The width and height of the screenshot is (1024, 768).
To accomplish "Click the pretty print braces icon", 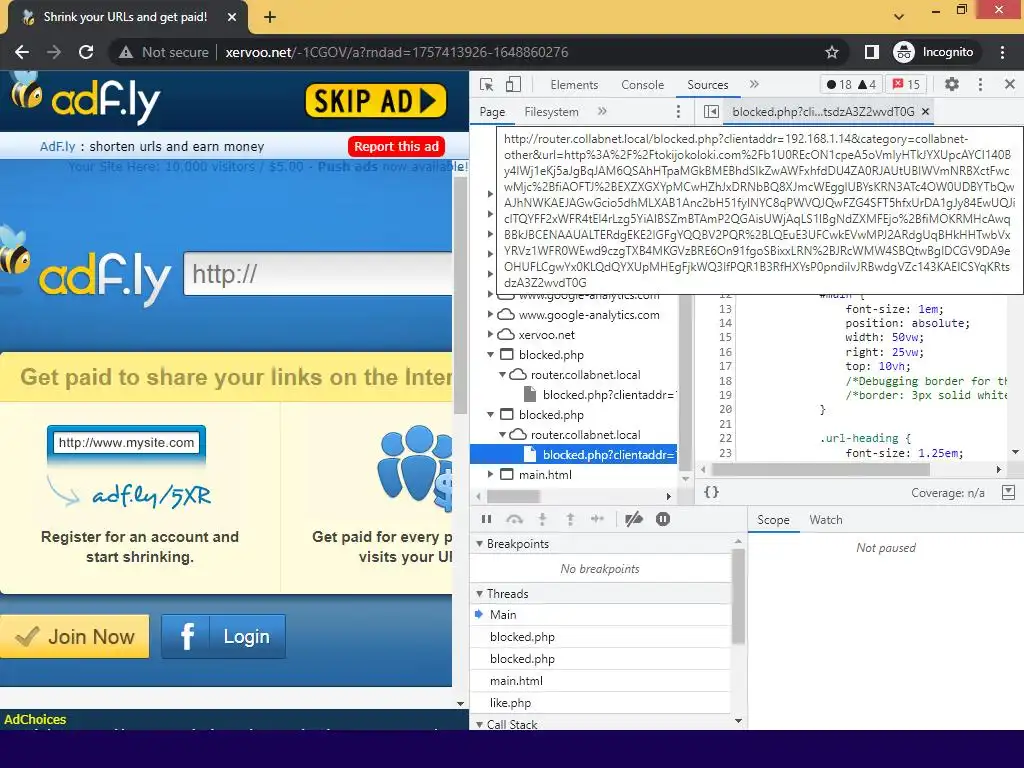I will point(711,492).
